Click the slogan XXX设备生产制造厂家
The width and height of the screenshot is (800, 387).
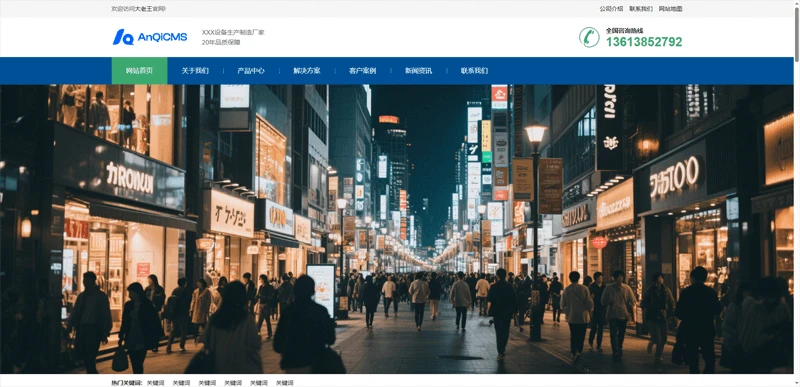click(233, 32)
